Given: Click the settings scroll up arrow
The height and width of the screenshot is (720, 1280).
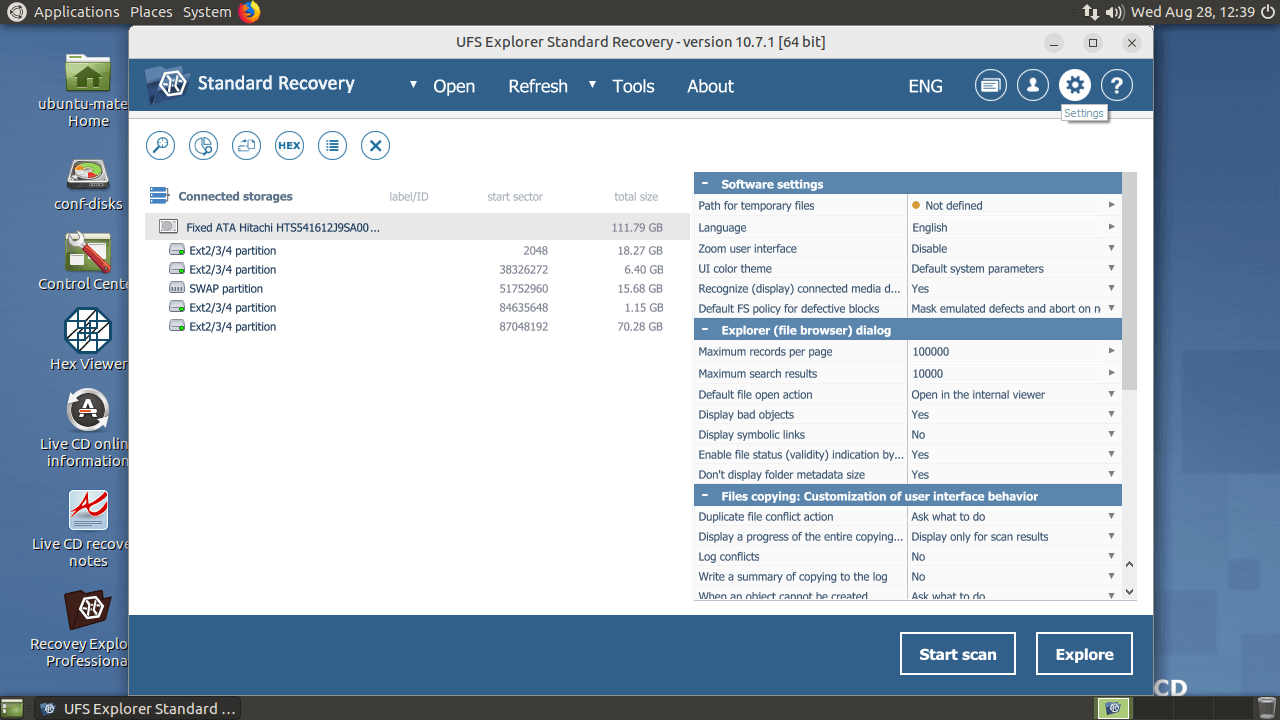Looking at the screenshot, I should [x=1129, y=565].
